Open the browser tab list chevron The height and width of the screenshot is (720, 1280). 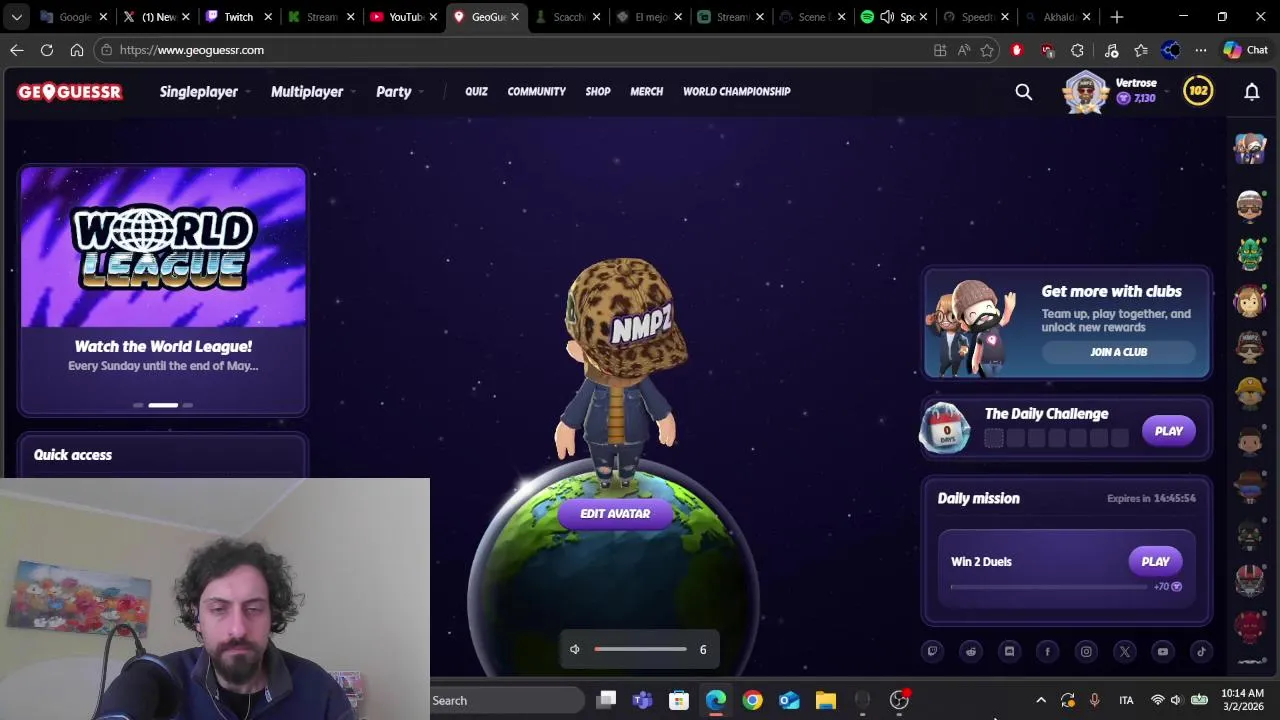pyautogui.click(x=16, y=17)
